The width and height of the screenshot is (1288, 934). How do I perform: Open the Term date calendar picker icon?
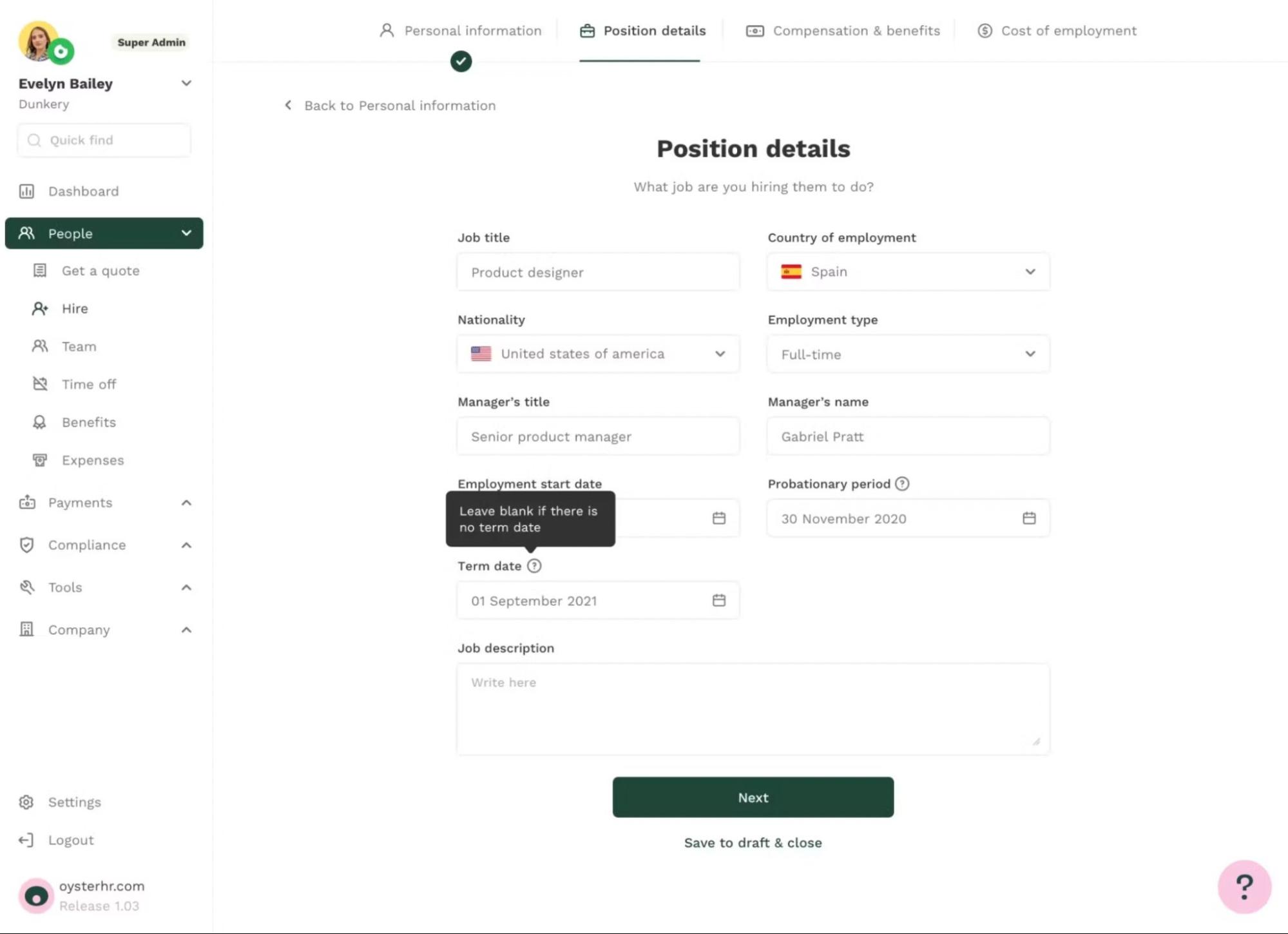(x=719, y=600)
